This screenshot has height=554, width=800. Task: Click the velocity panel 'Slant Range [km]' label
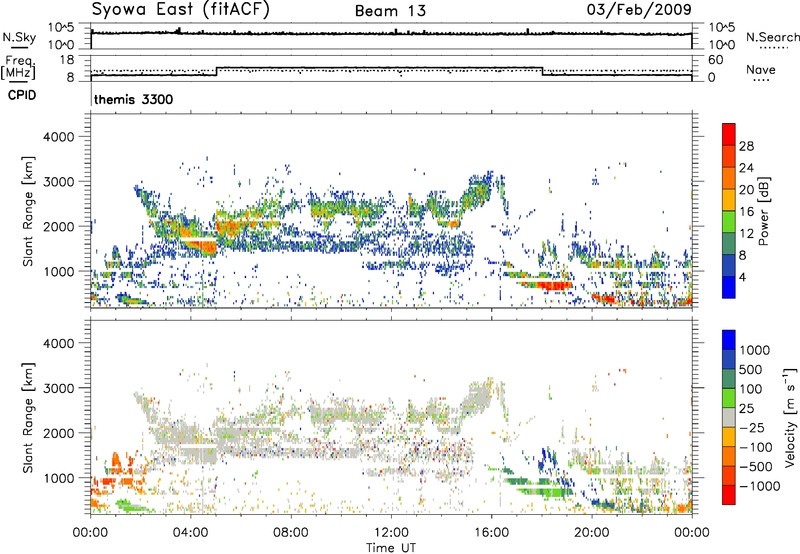pos(28,417)
